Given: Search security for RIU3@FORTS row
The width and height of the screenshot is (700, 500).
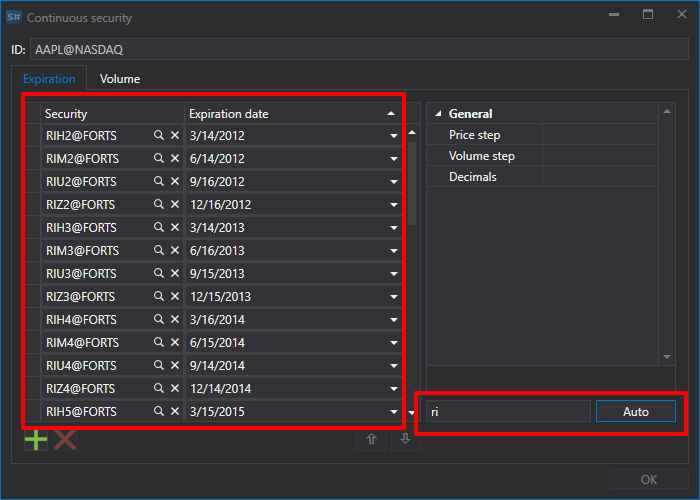Looking at the screenshot, I should pyautogui.click(x=158, y=273).
